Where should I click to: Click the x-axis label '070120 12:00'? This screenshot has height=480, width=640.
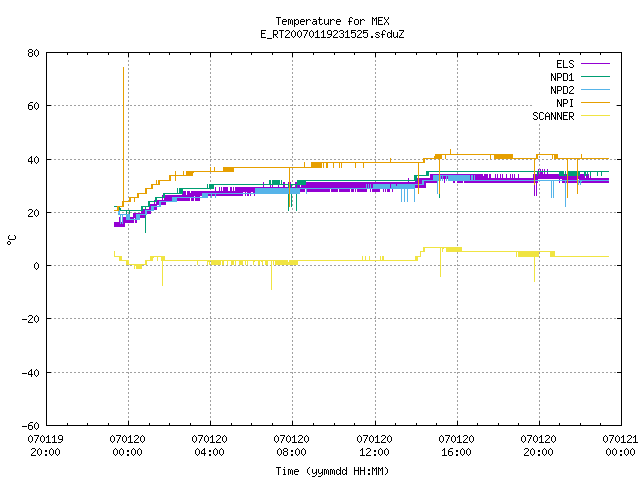click(374, 446)
